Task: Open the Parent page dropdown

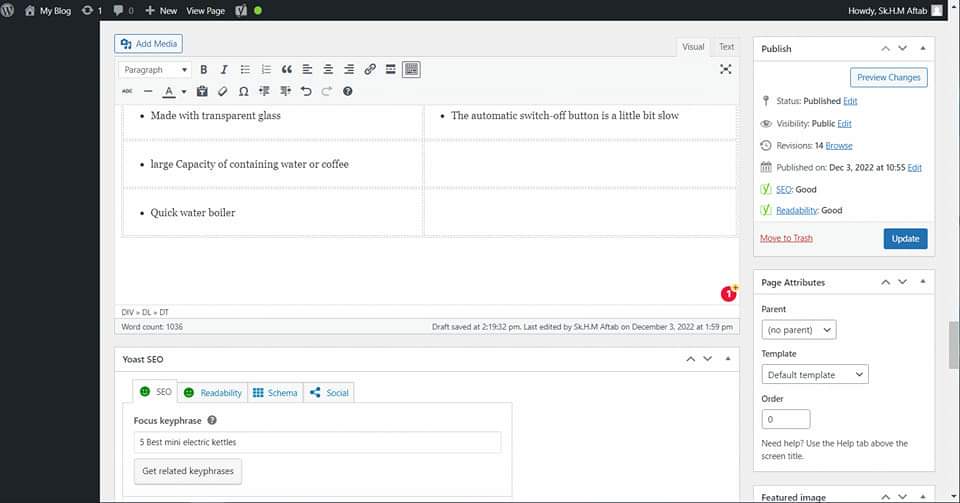Action: pyautogui.click(x=798, y=329)
